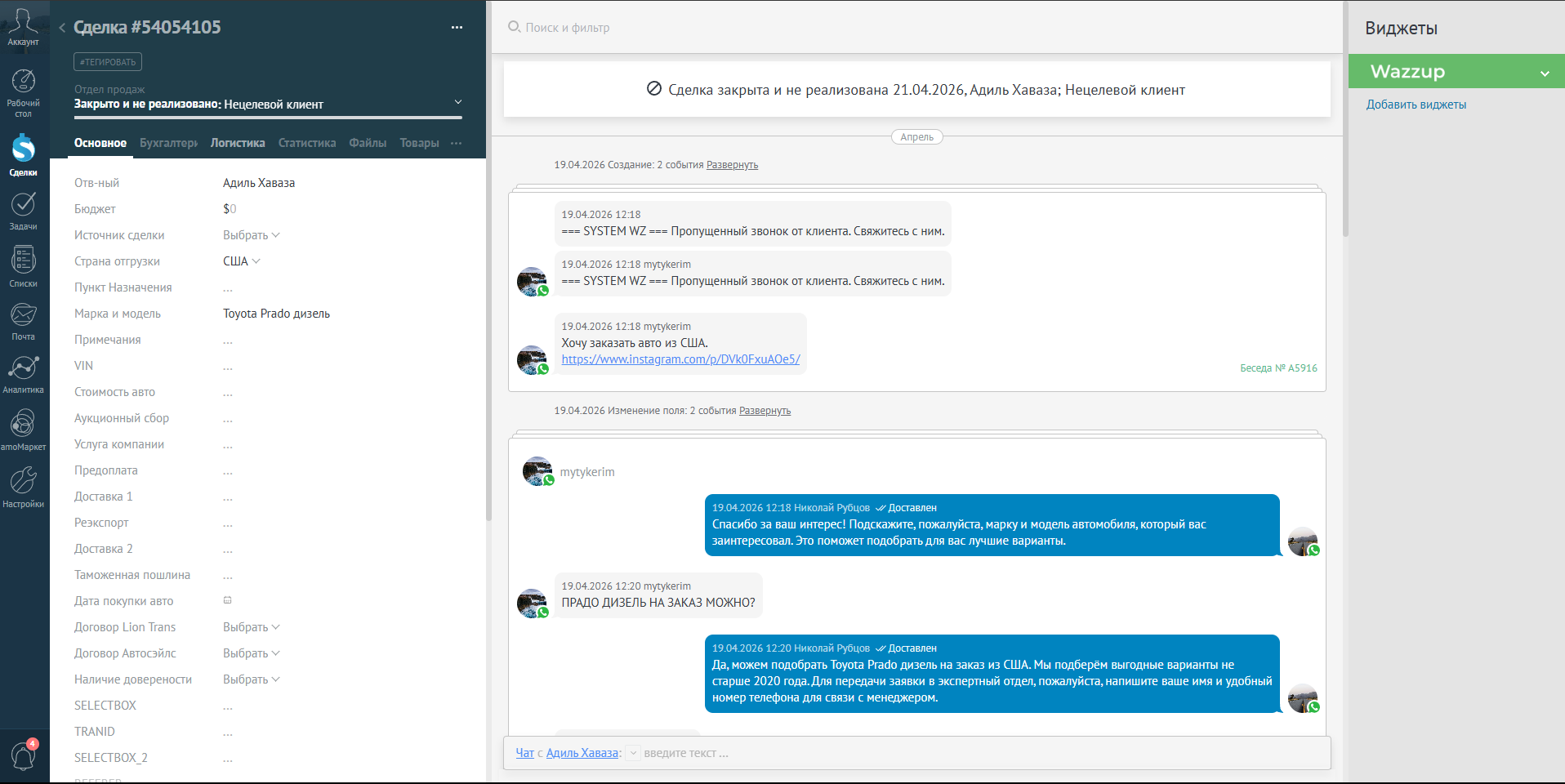Open Почта mail section
1565x784 pixels.
pos(23,321)
